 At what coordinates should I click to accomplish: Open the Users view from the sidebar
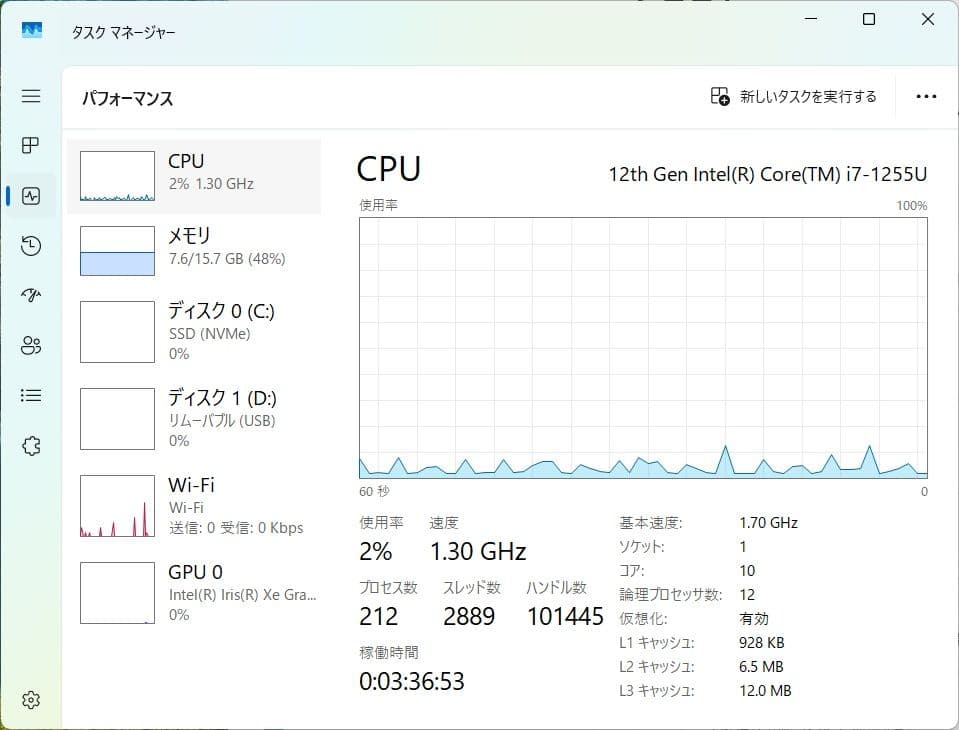point(30,345)
